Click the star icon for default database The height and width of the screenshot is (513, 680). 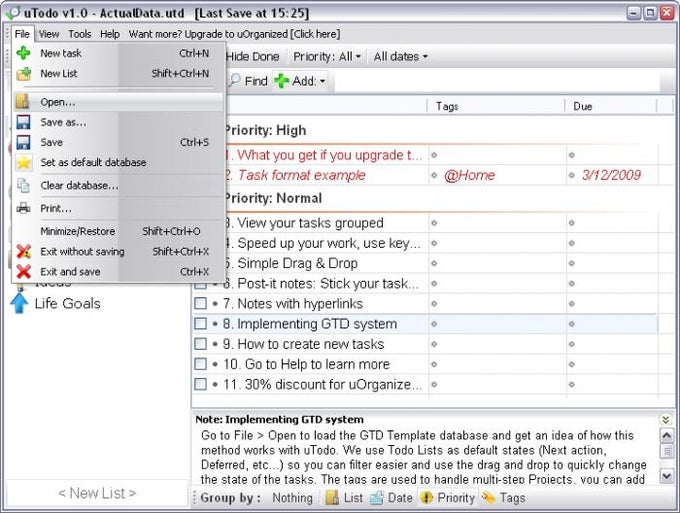(x=23, y=163)
